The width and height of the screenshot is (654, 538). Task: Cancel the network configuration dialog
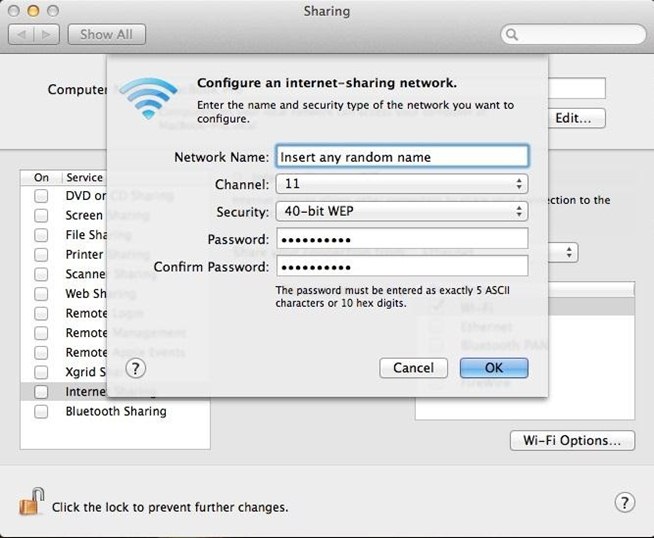tap(413, 368)
